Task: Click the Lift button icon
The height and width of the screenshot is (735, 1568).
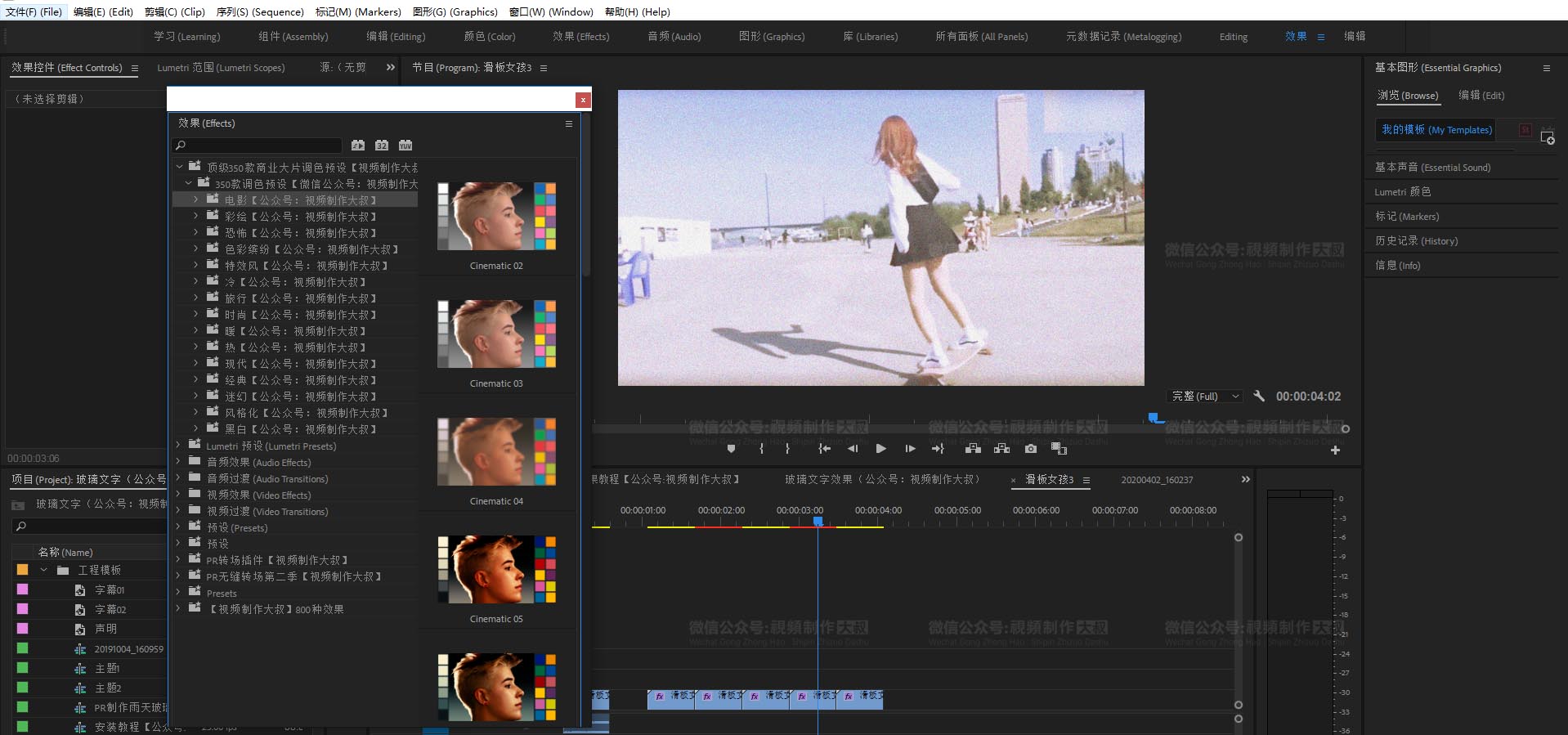Action: [x=973, y=449]
